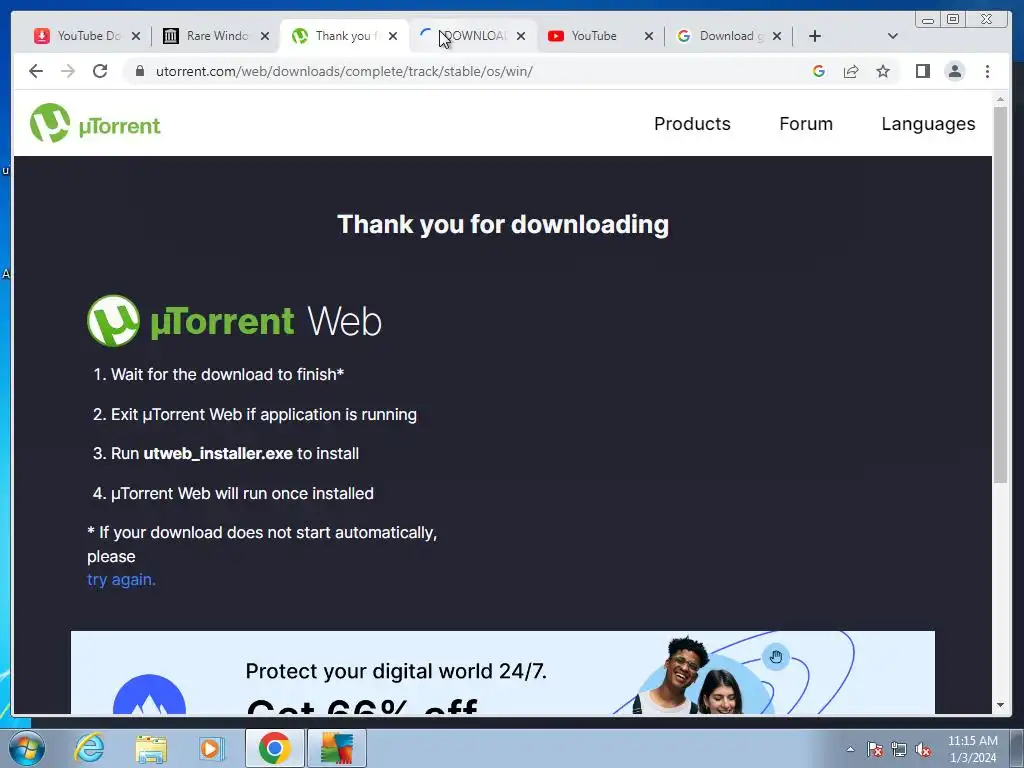Image resolution: width=1024 pixels, height=768 pixels.
Task: Click the Thank you for downloading heading
Action: [x=503, y=224]
